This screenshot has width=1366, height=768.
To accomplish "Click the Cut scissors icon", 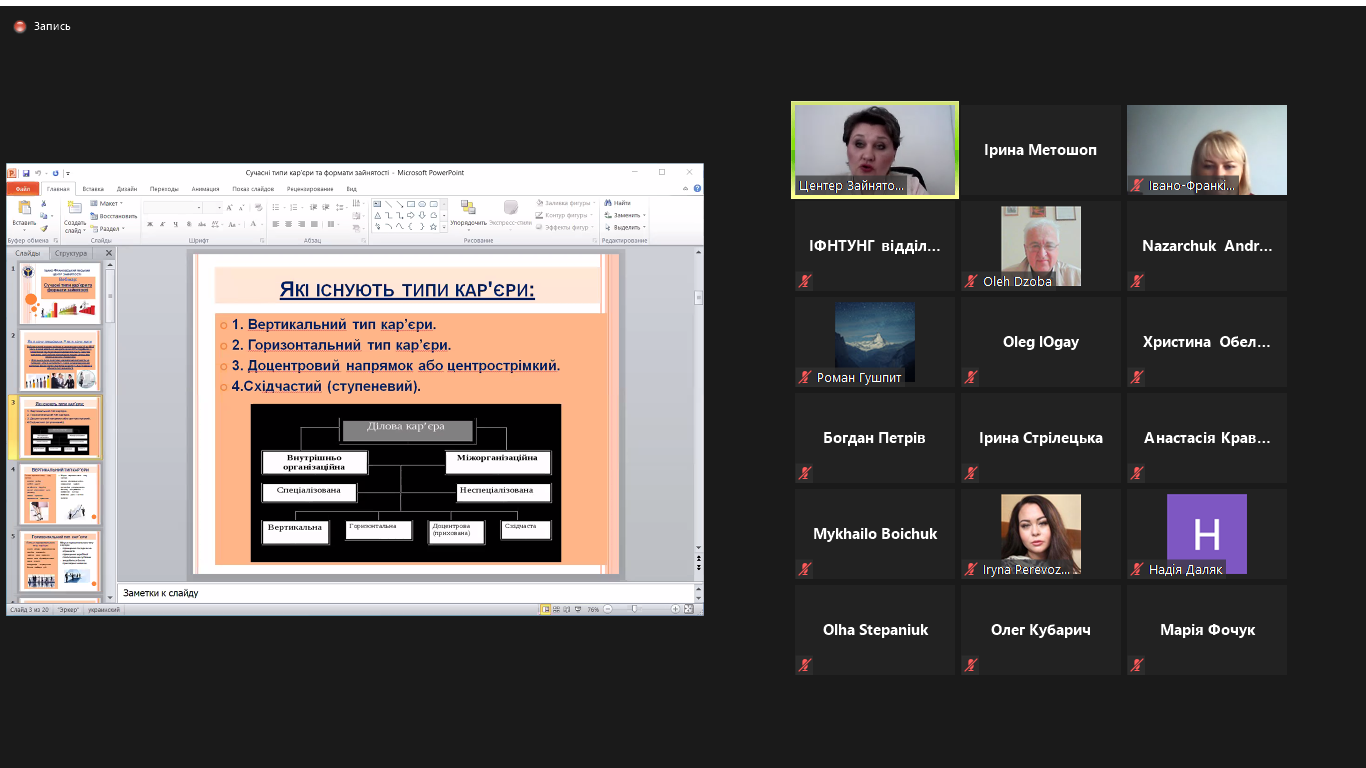I will point(43,203).
